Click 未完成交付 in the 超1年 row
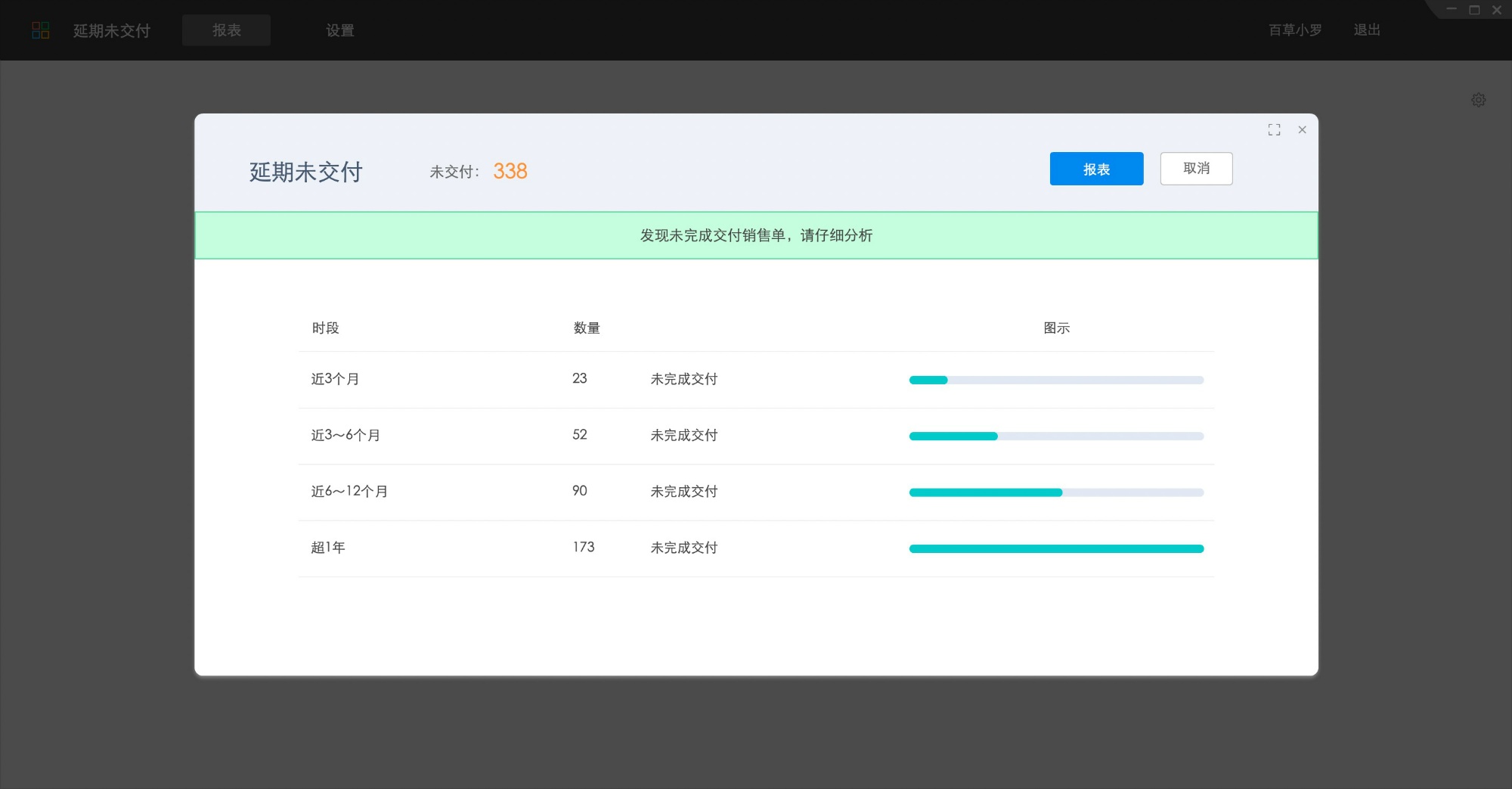The image size is (1512, 789). point(684,547)
